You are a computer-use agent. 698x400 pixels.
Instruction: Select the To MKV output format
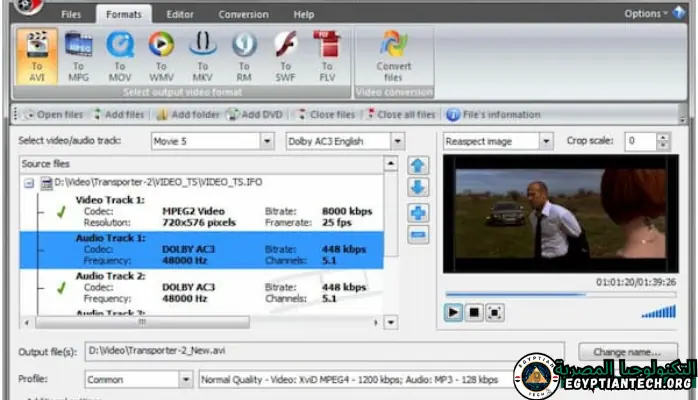click(203, 56)
